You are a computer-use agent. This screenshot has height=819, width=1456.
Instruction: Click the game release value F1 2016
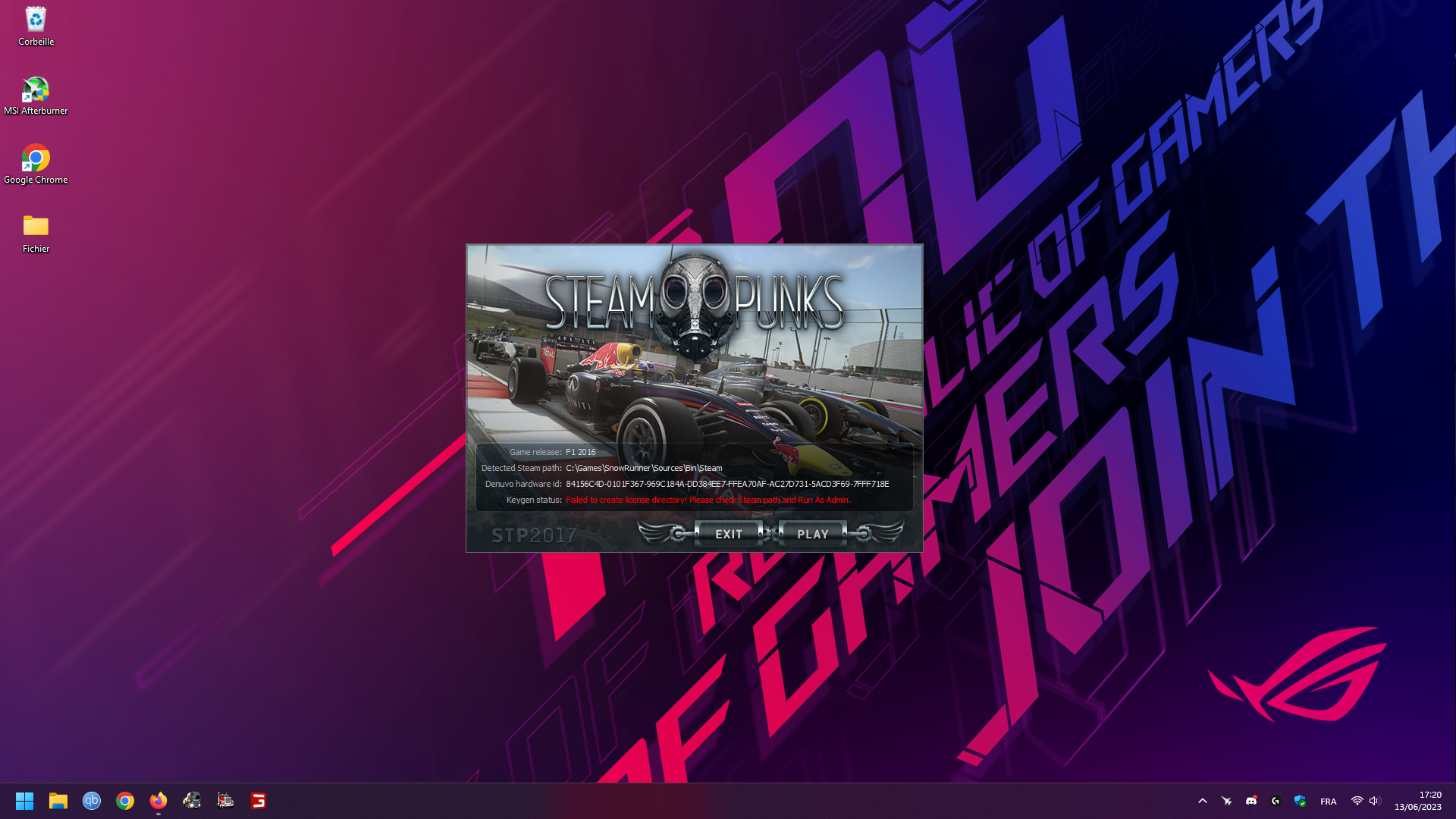(581, 452)
